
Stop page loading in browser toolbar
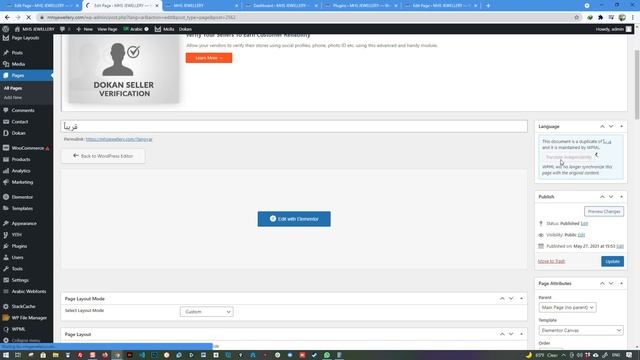coord(28,18)
